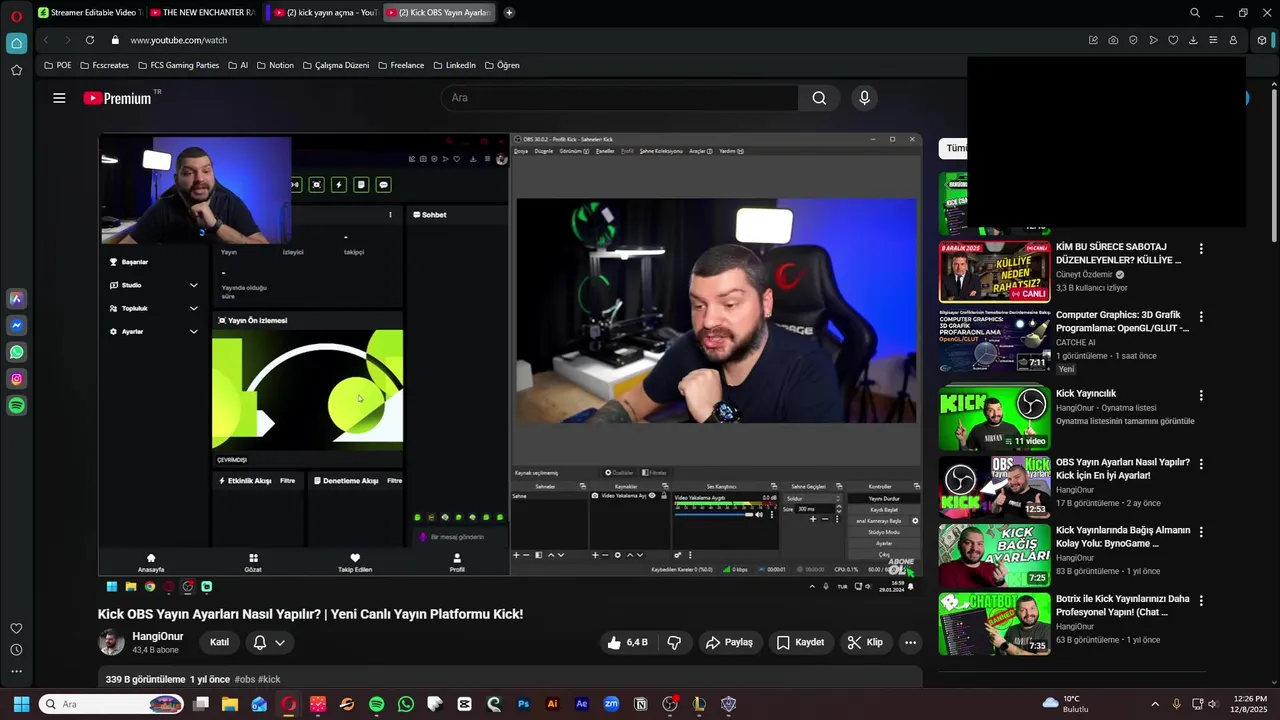Open options for Computer Graphics OpenGL/GLUT video
The width and height of the screenshot is (1280, 720).
point(1201,317)
